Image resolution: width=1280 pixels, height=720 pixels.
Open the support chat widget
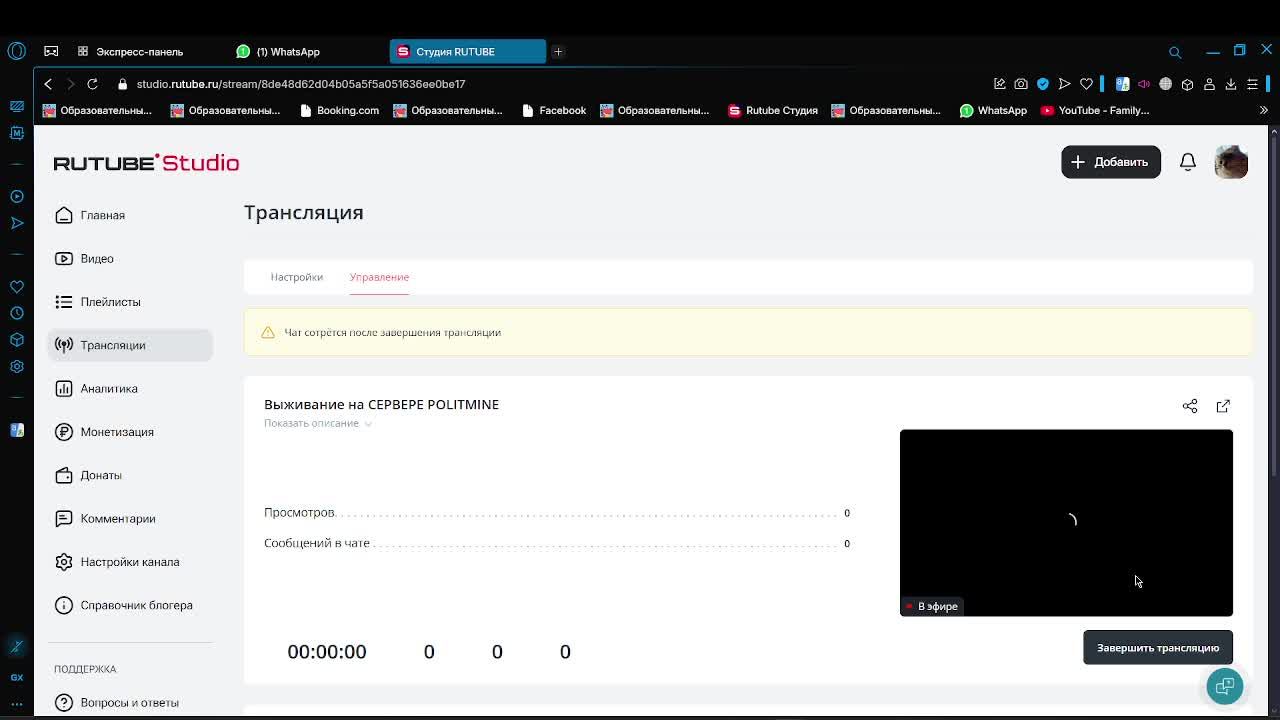point(1225,686)
